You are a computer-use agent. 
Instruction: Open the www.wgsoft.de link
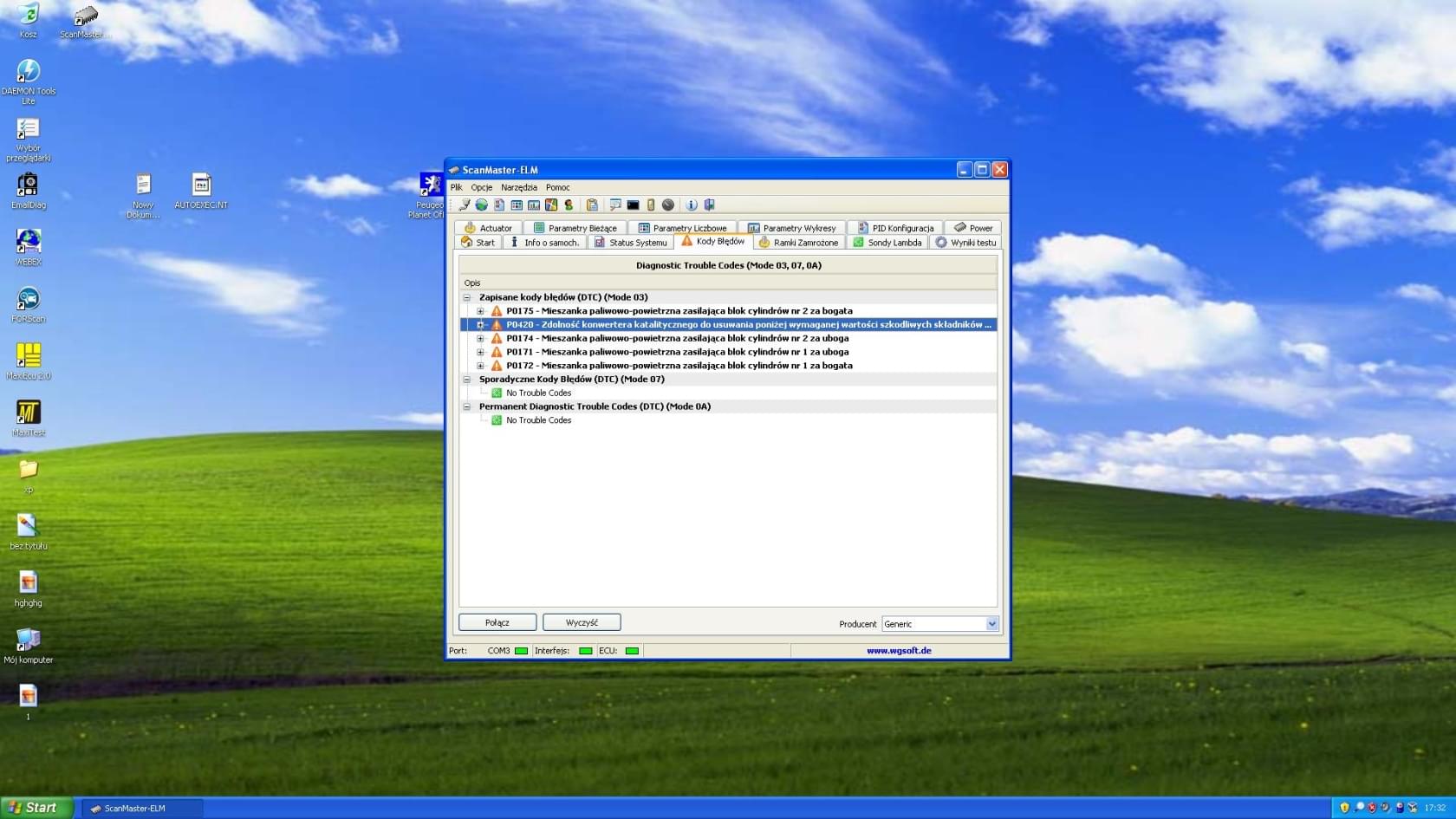click(x=899, y=651)
